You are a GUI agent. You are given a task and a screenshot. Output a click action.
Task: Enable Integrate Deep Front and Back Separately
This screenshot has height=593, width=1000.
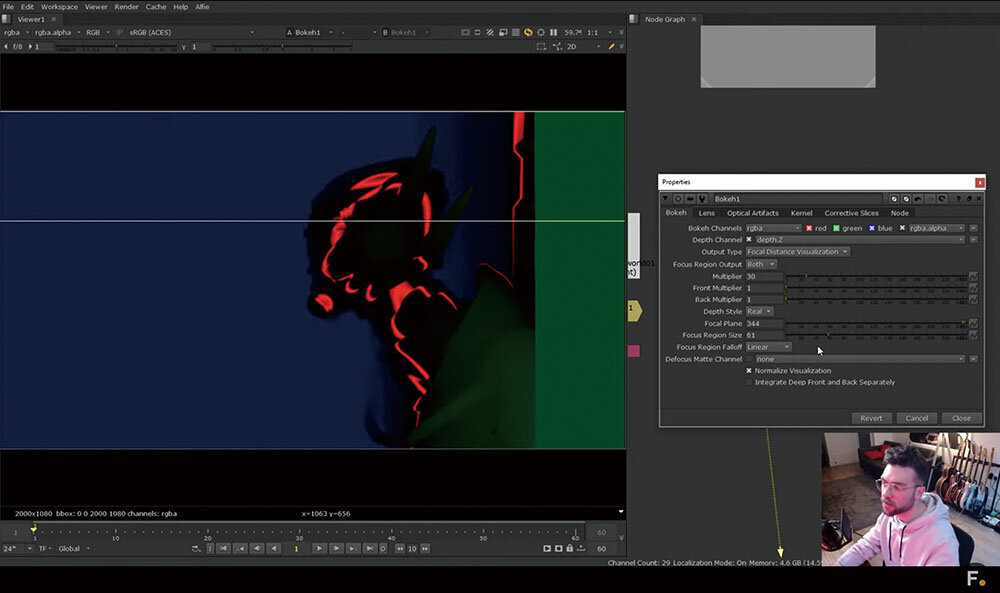[x=749, y=382]
